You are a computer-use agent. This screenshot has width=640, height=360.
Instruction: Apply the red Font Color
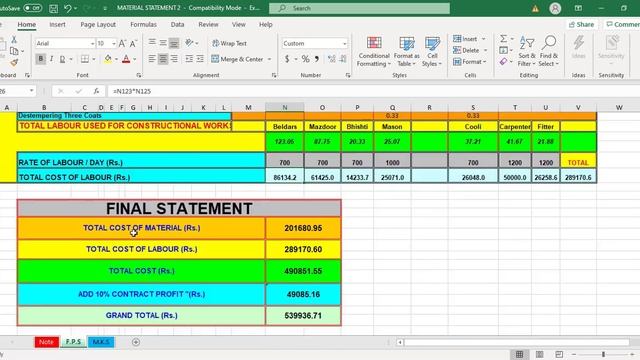point(126,59)
